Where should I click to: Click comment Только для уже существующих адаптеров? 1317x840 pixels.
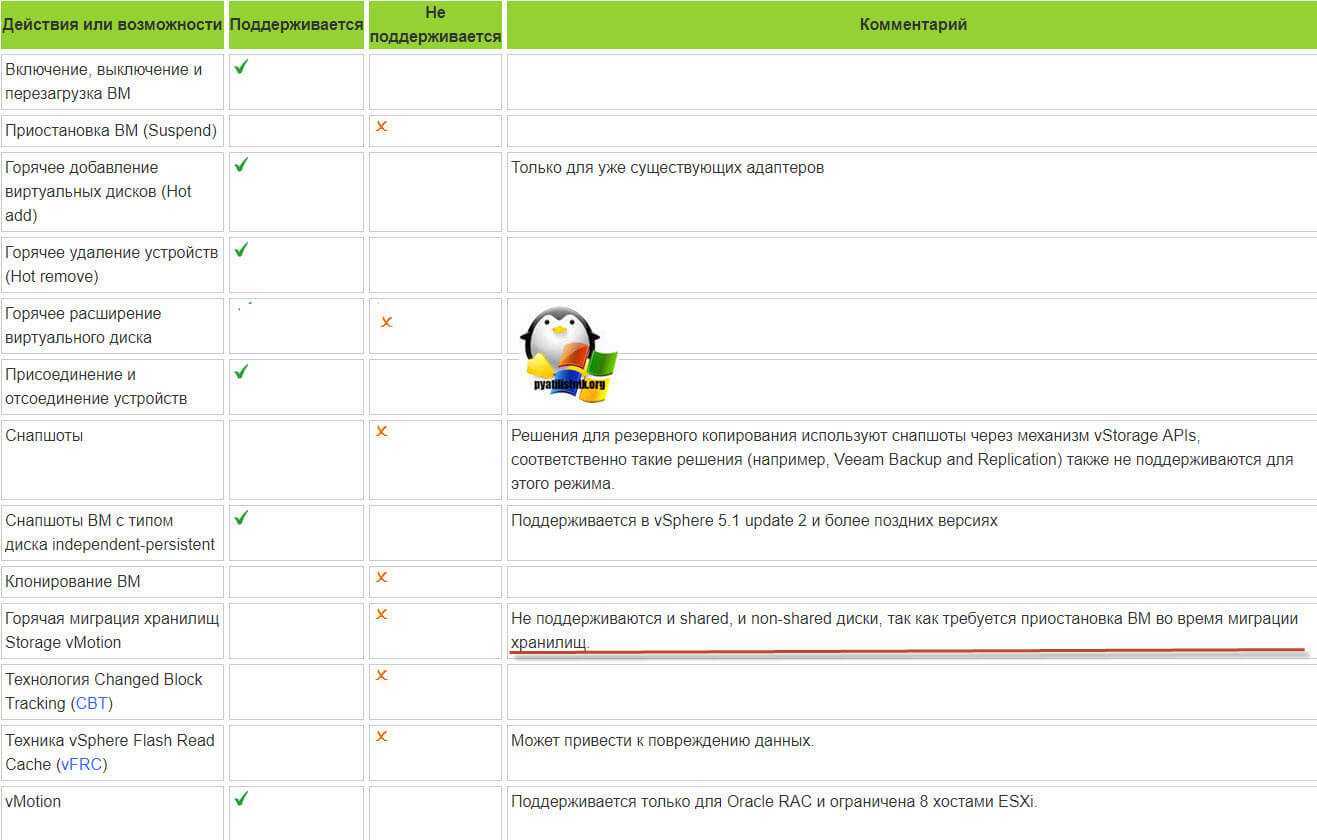668,167
